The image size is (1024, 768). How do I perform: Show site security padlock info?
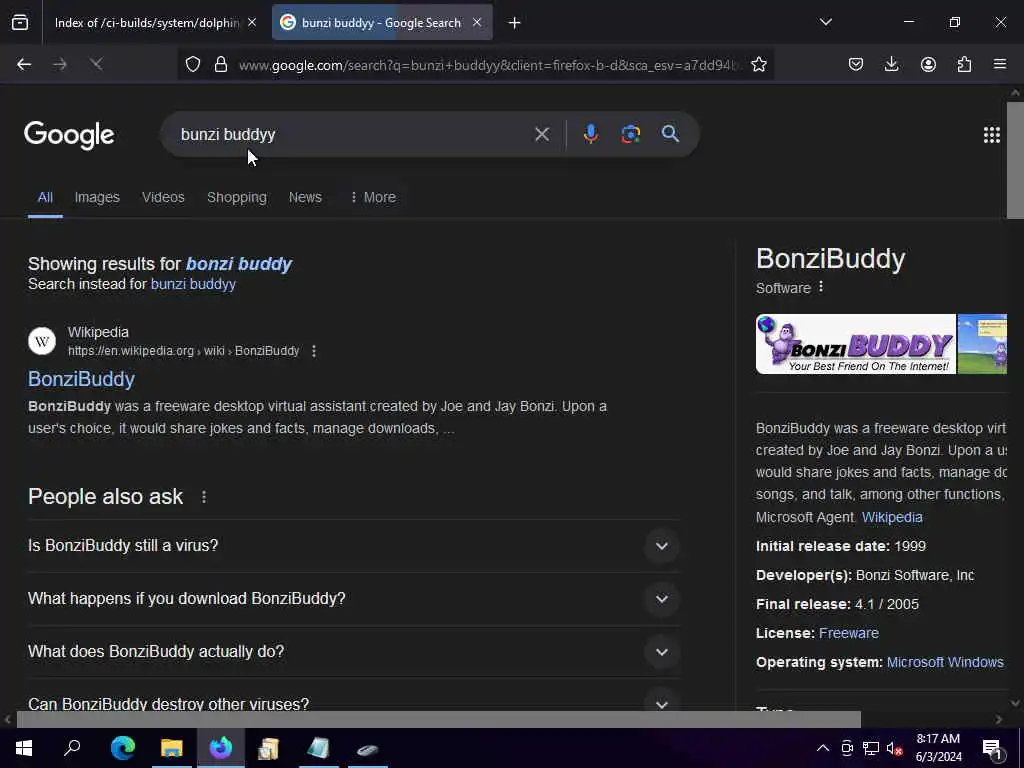pyautogui.click(x=221, y=64)
